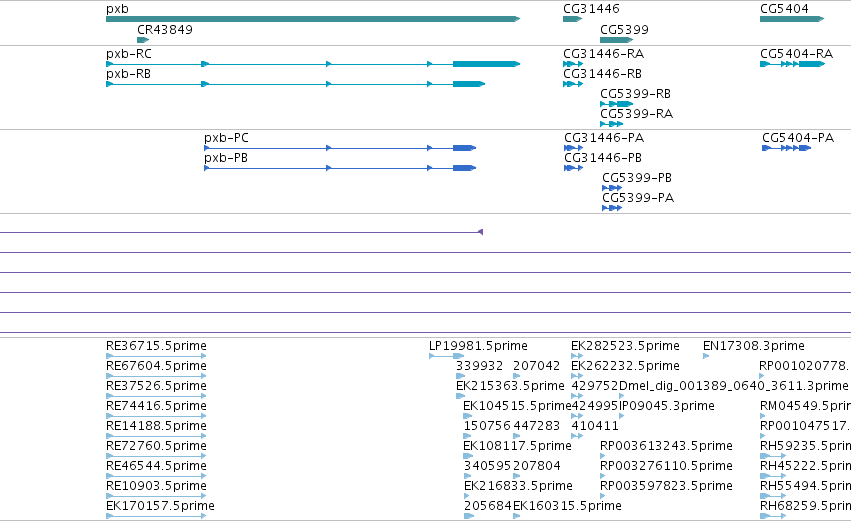The width and height of the screenshot is (851, 521).
Task: Open the CG5399-RA transcript label
Action: coord(637,114)
